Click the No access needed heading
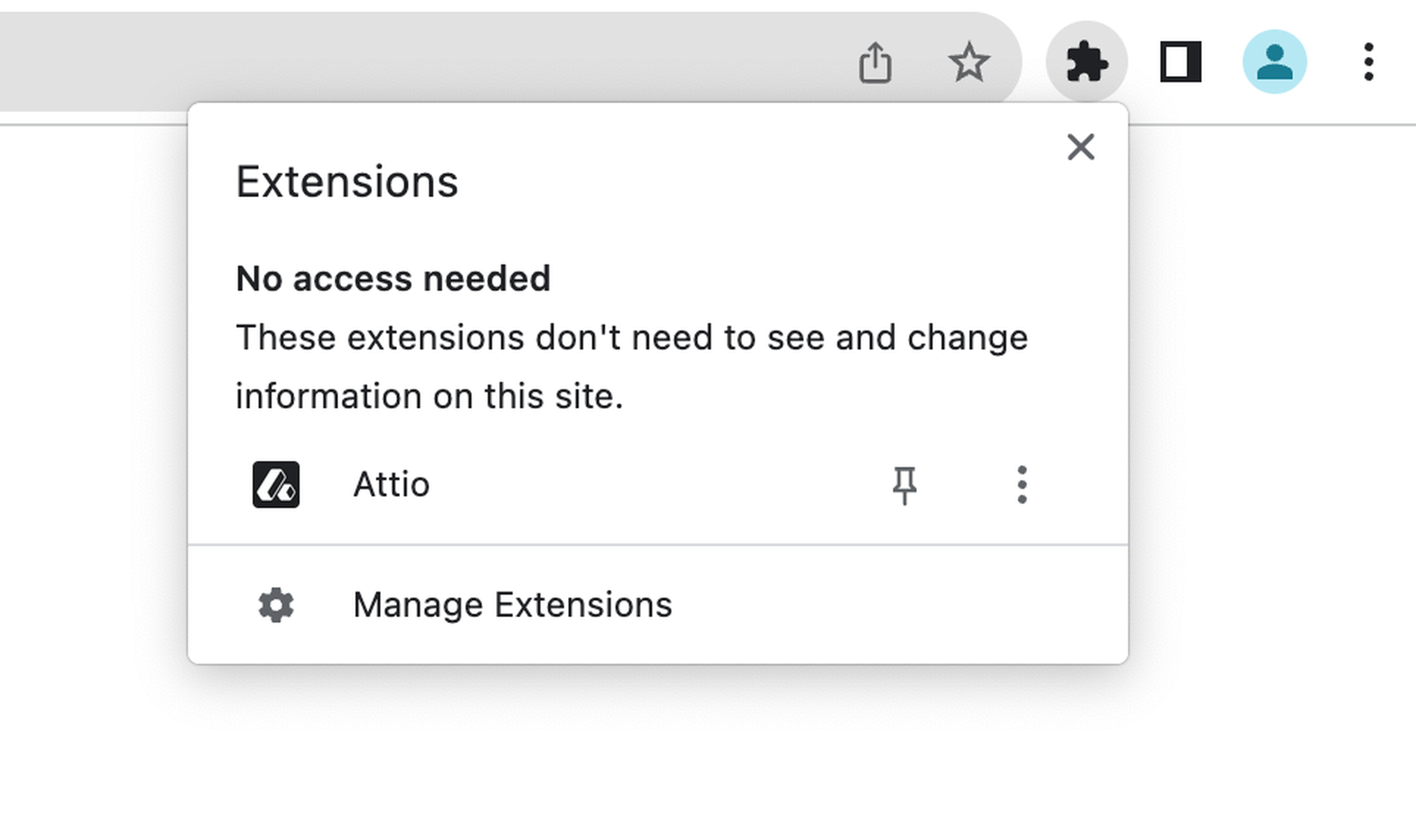 point(393,279)
